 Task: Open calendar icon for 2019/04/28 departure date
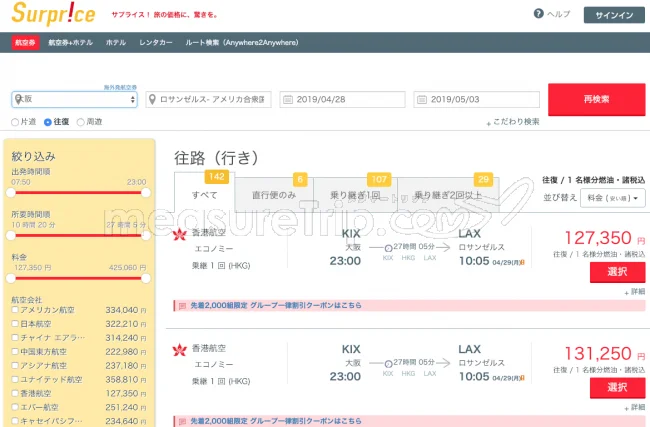tap(288, 100)
